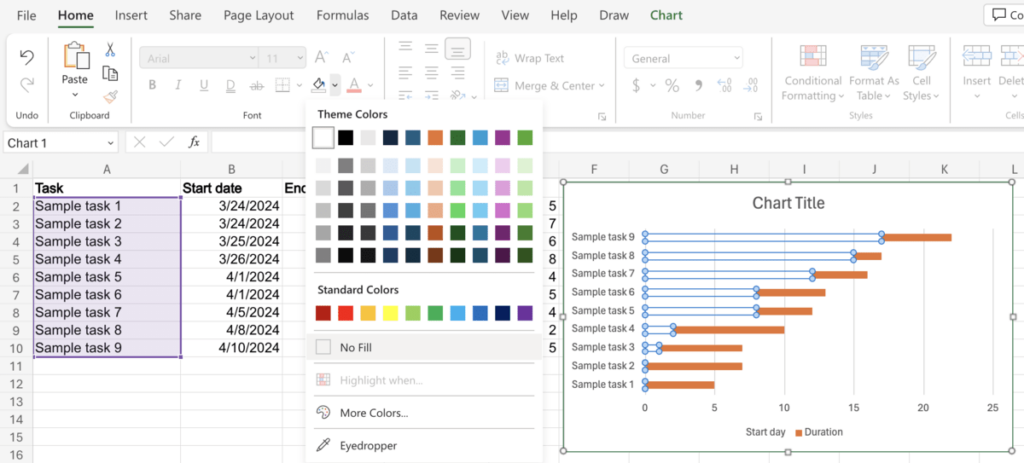The image size is (1024, 463).
Task: Open More Colors dialog
Action: coord(424,413)
